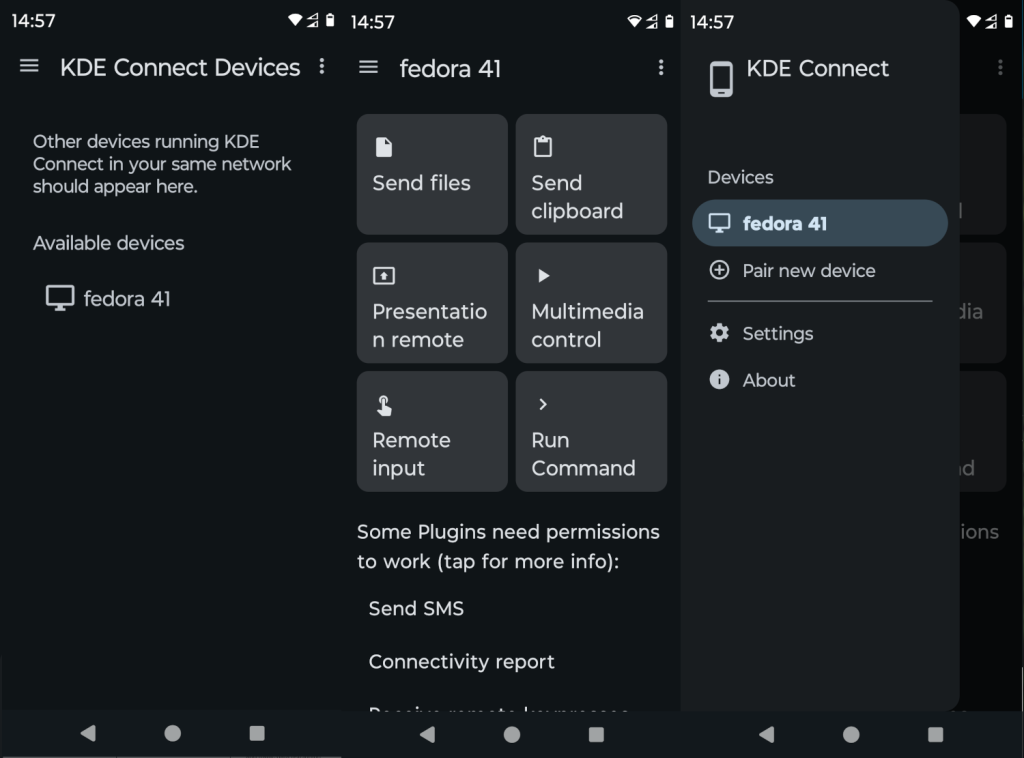
Task: Select fedora 41 under Available devices
Action: click(108, 298)
